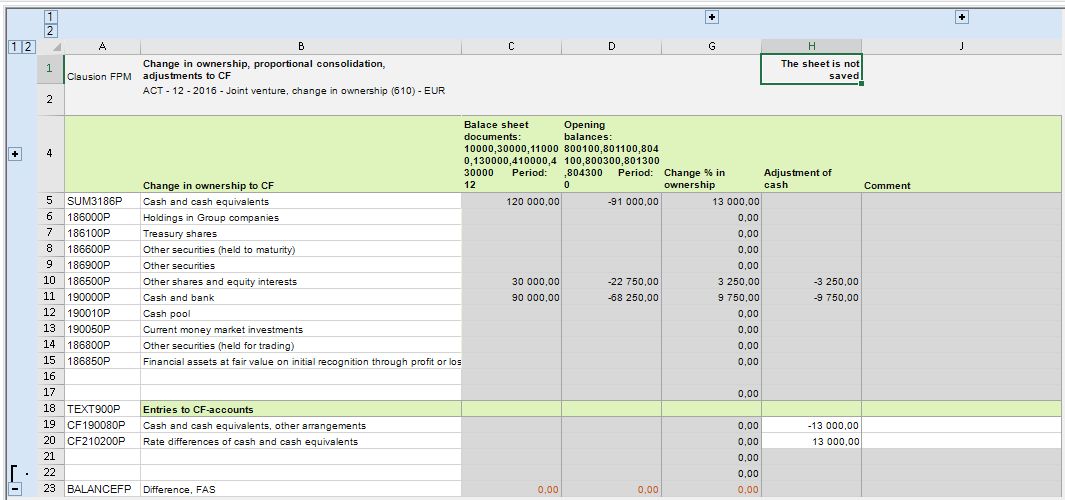Viewport: 1065px width, 500px height.
Task: Select the -9 750,00 adjustment cell
Action: click(x=812, y=298)
